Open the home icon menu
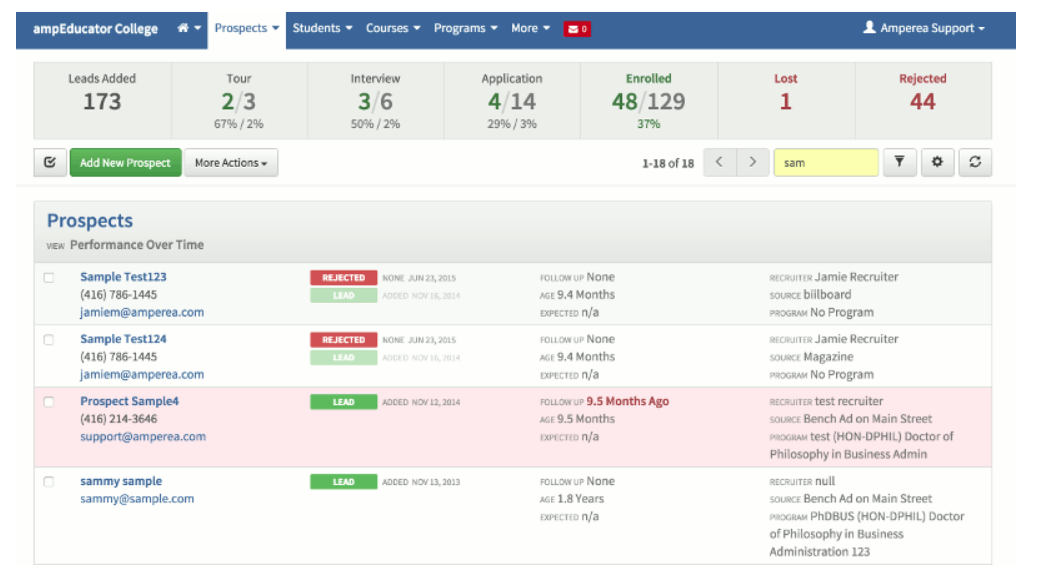This screenshot has height=569, width=1038. click(189, 29)
